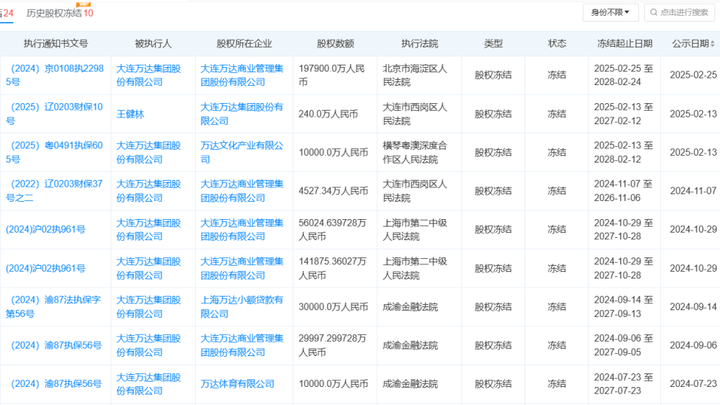Select the 冻结起止日期 column header
Screen dimensions: 720x405
[x=624, y=44]
